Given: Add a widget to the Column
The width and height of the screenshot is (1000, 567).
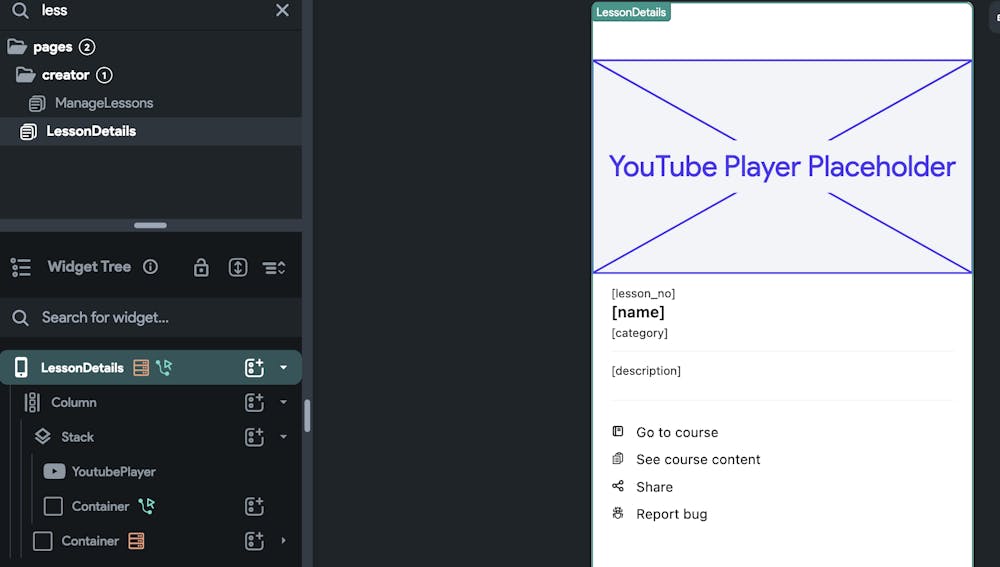Looking at the screenshot, I should click(x=254, y=402).
